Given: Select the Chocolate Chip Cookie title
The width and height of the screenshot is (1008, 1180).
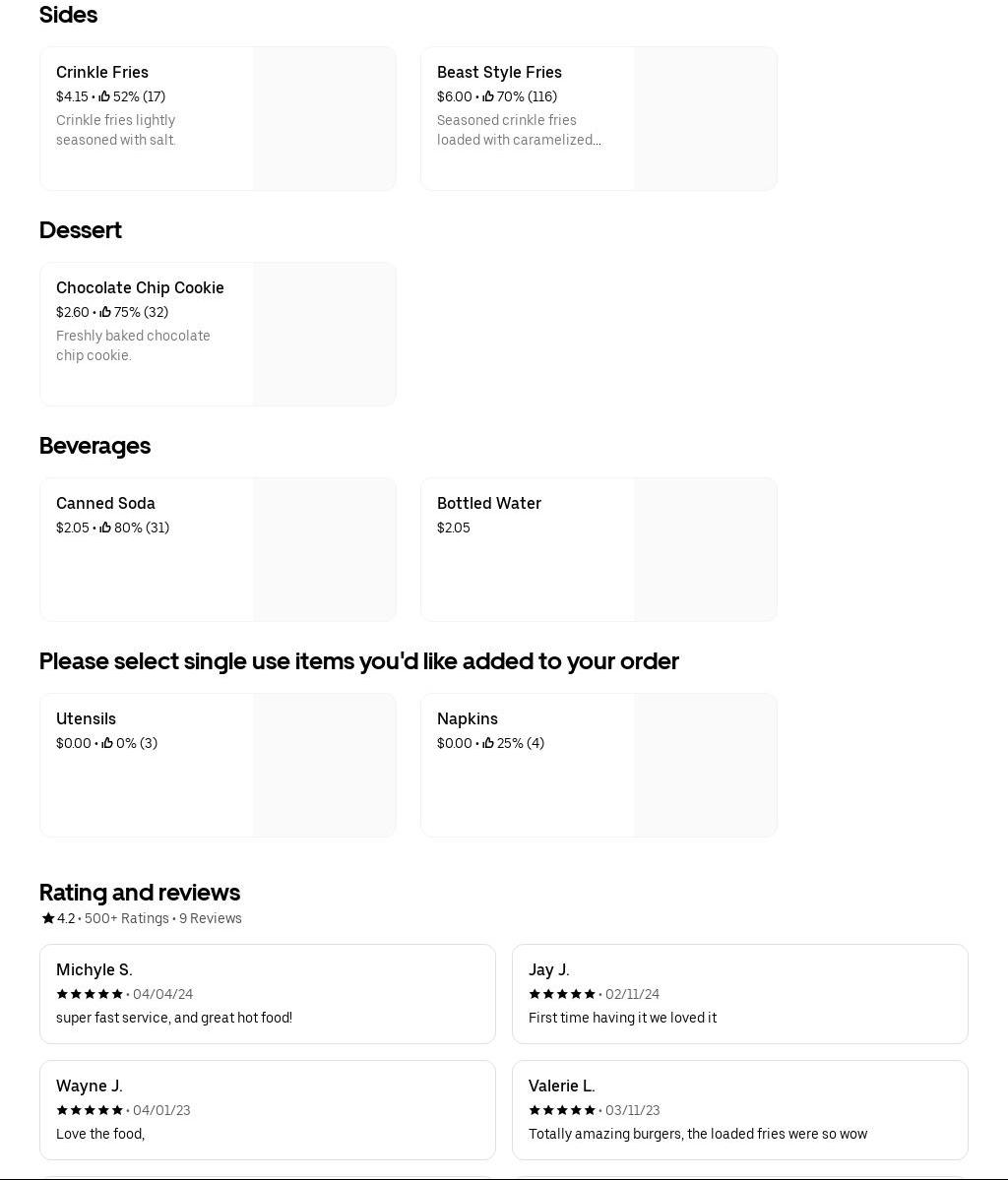Looking at the screenshot, I should click(140, 287).
